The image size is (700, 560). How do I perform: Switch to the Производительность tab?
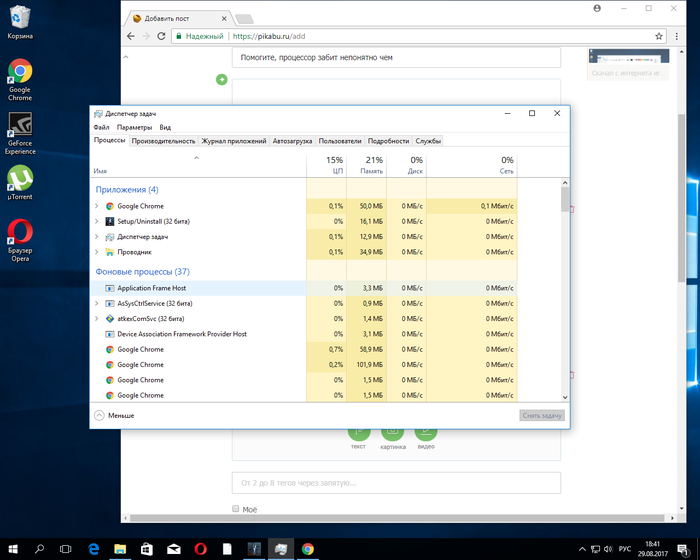[163, 141]
